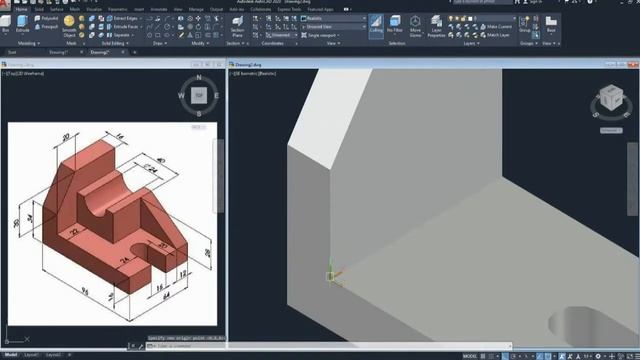This screenshot has width=640, height=360.
Task: Select the Box solid tool
Action: pos(5,24)
